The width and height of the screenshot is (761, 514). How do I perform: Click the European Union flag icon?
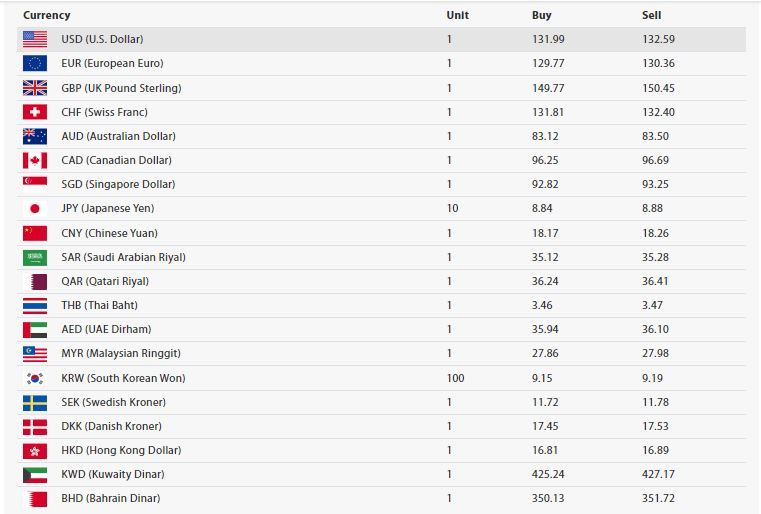coord(35,64)
